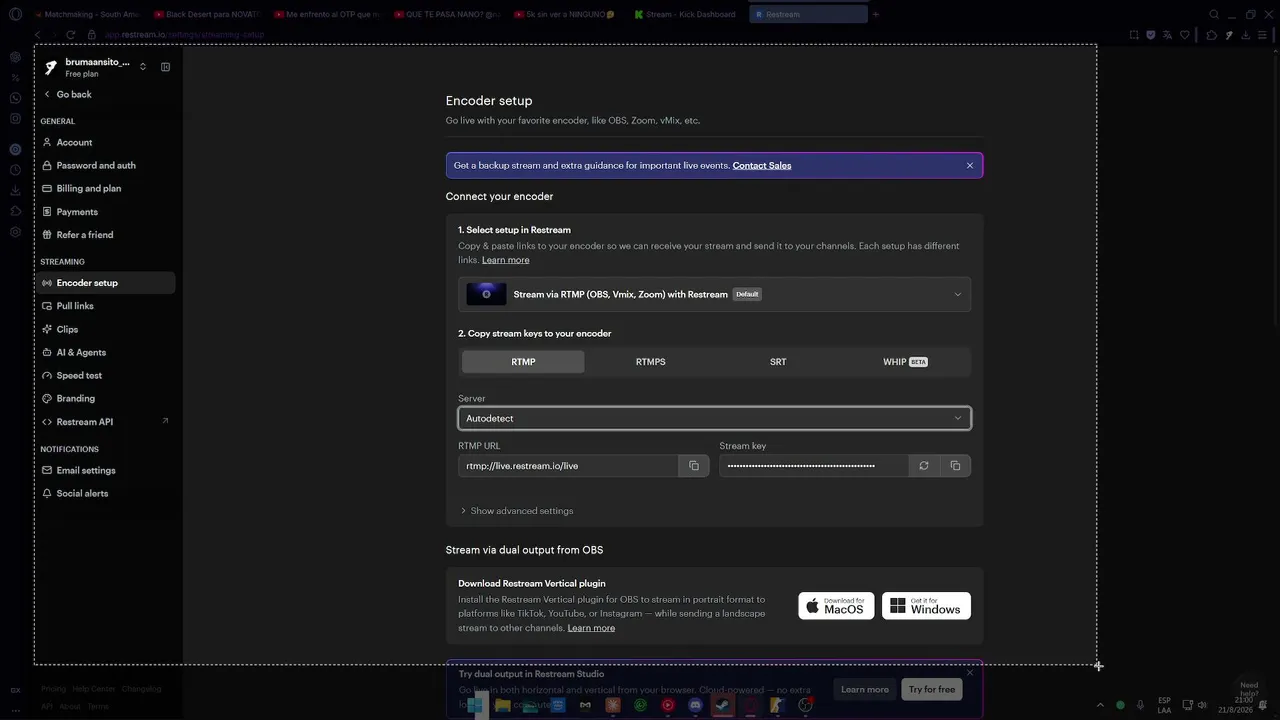Screen dimensions: 1280x720
Task: Click the lock icon beside Password and auth
Action: coord(47,166)
